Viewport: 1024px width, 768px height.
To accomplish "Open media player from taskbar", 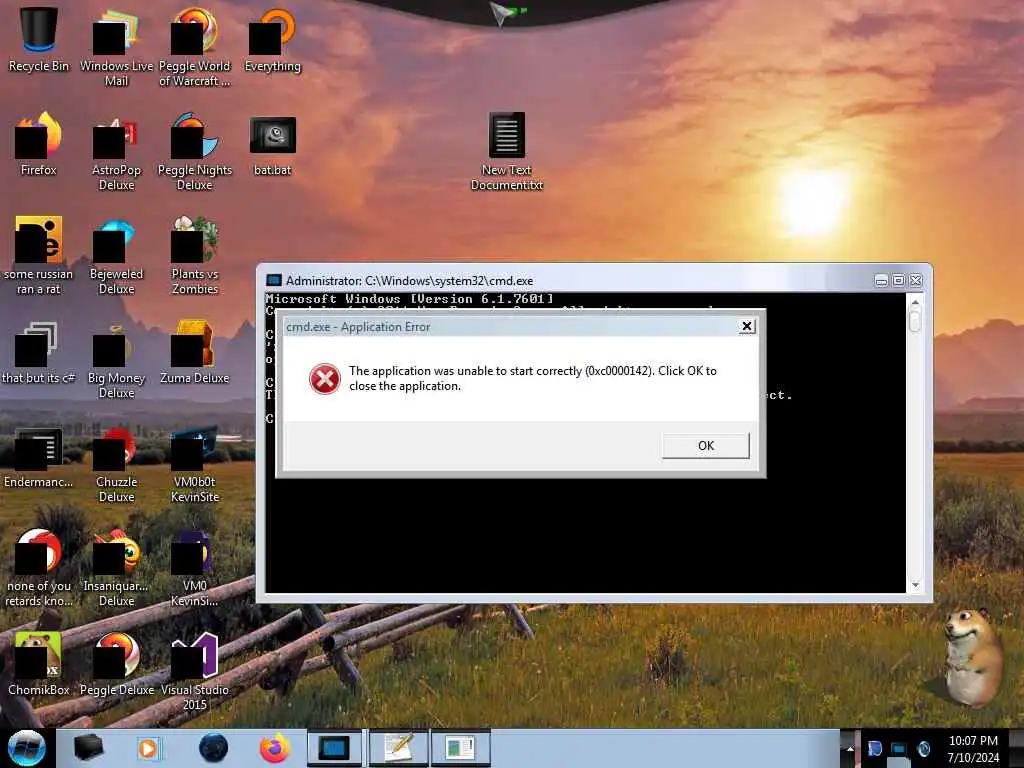I will 149,748.
